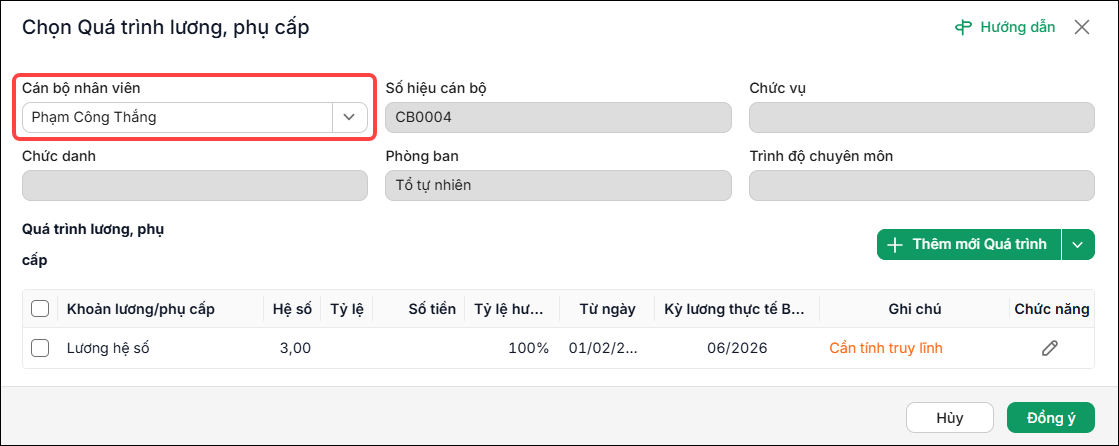Click the Hệ số column header
This screenshot has height=446, width=1119.
pos(293,309)
